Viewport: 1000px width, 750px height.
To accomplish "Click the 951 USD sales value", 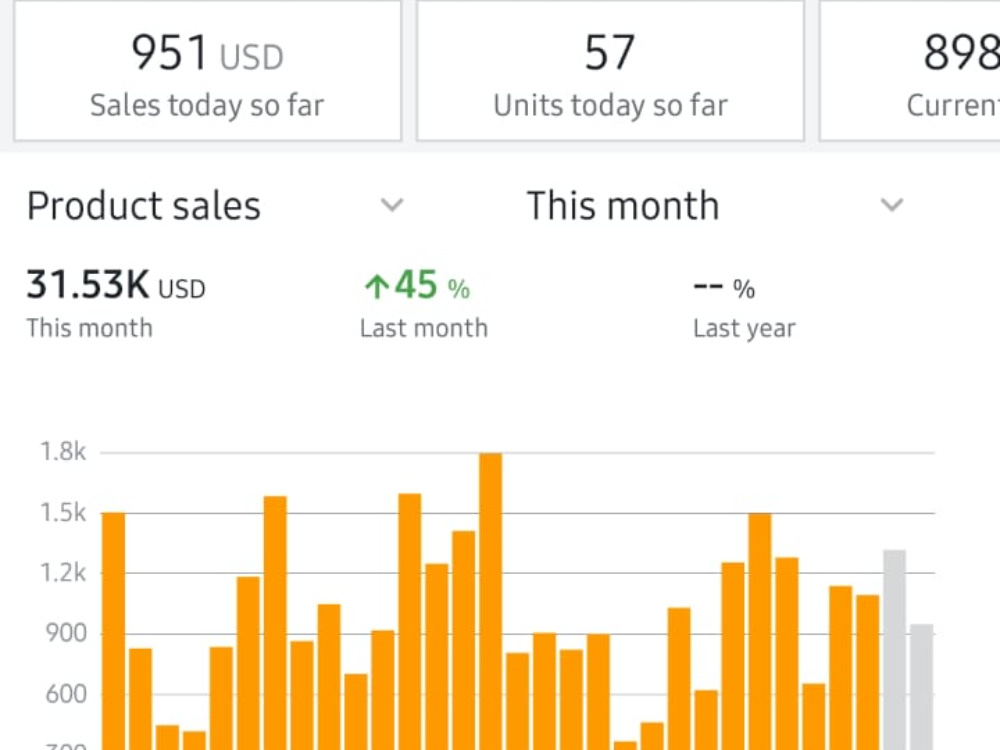I will point(207,53).
